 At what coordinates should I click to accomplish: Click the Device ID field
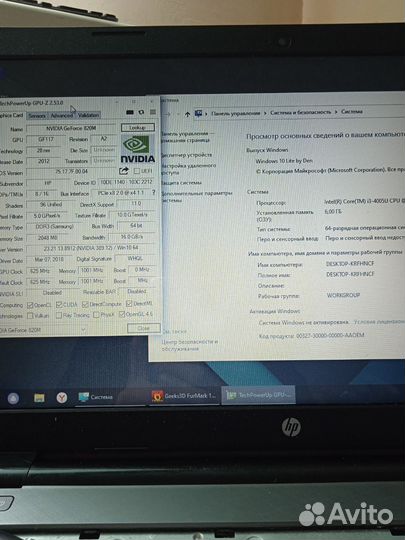[x=126, y=182]
